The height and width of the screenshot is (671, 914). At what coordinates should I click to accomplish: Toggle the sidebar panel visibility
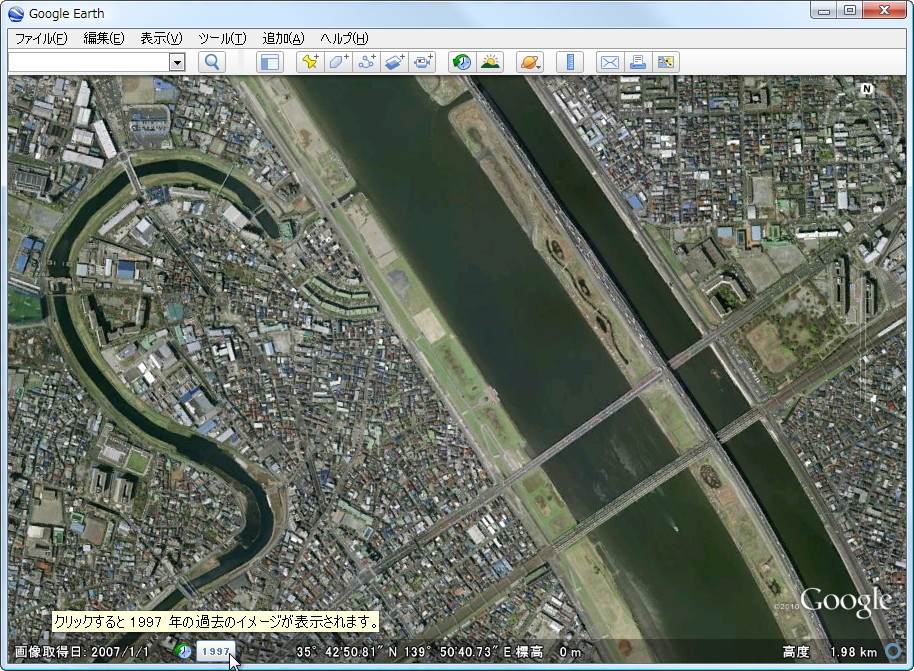point(270,62)
